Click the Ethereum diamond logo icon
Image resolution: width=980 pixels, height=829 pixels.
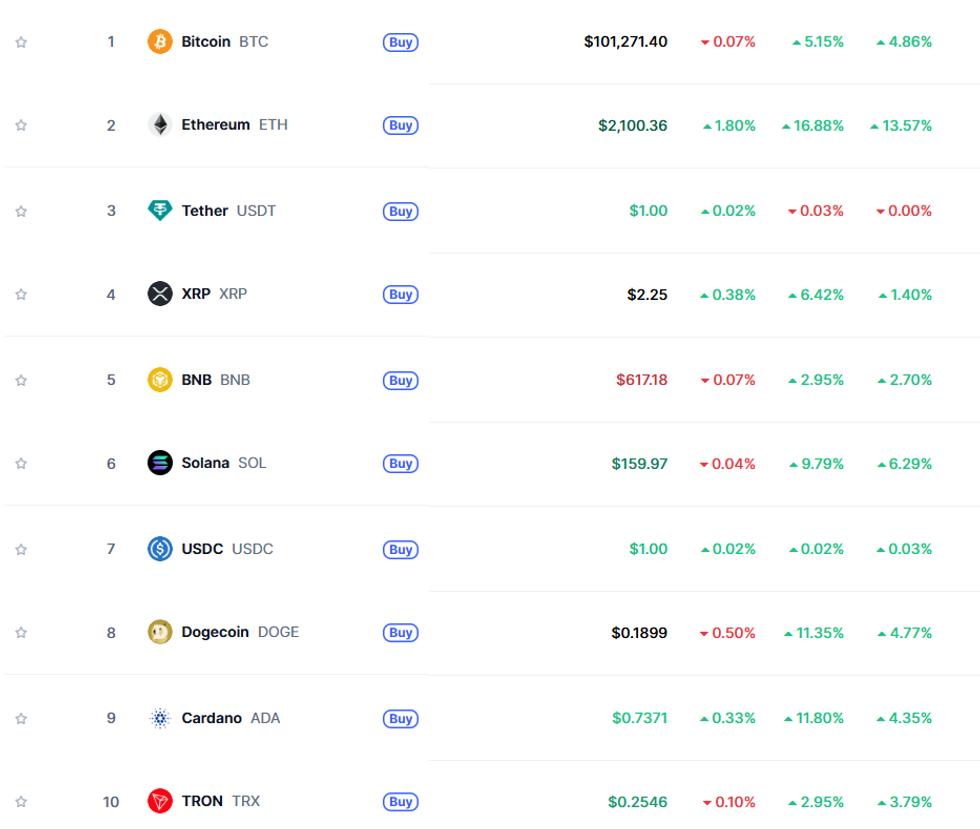tap(160, 125)
